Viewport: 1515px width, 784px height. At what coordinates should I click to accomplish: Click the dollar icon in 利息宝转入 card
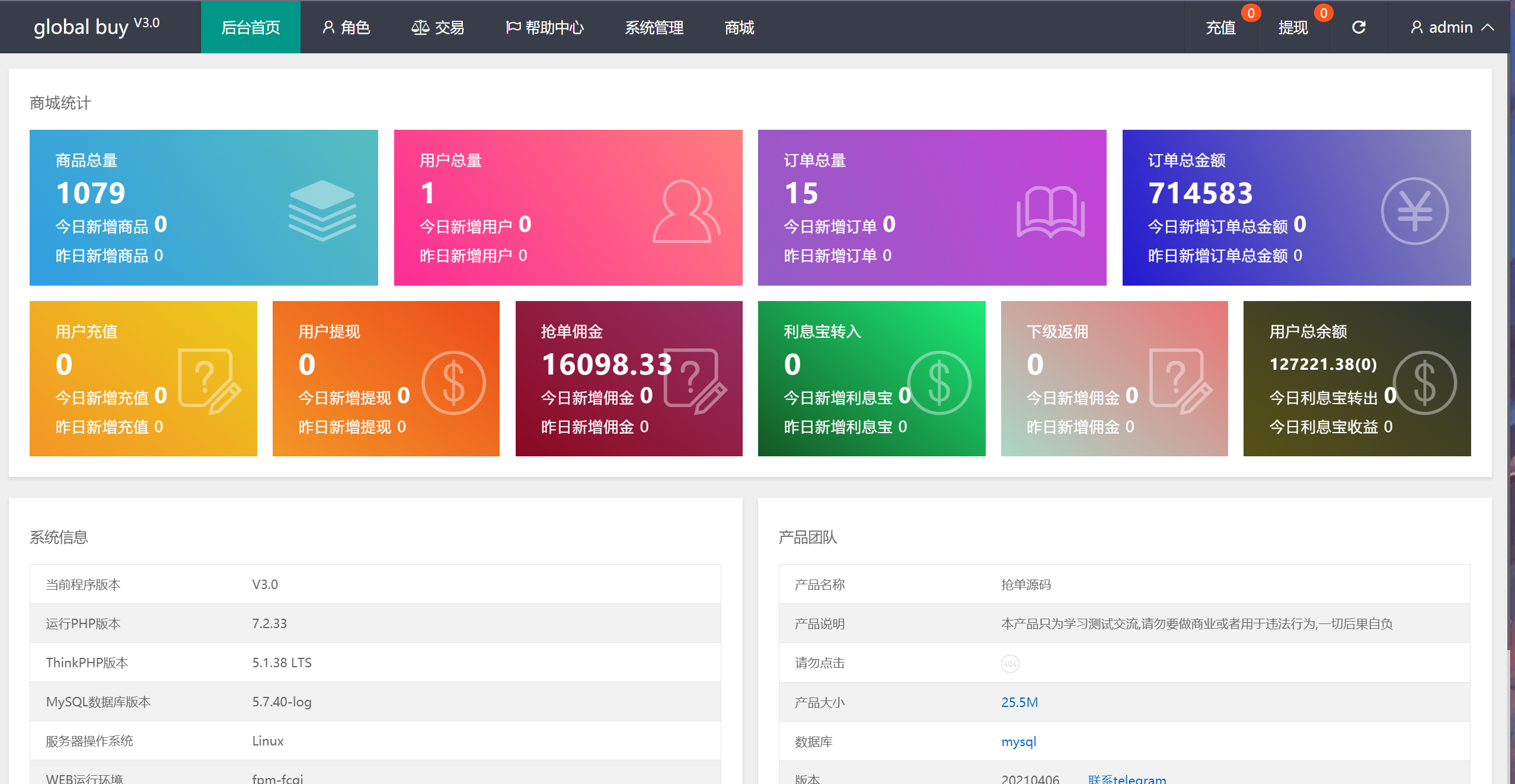click(x=939, y=383)
